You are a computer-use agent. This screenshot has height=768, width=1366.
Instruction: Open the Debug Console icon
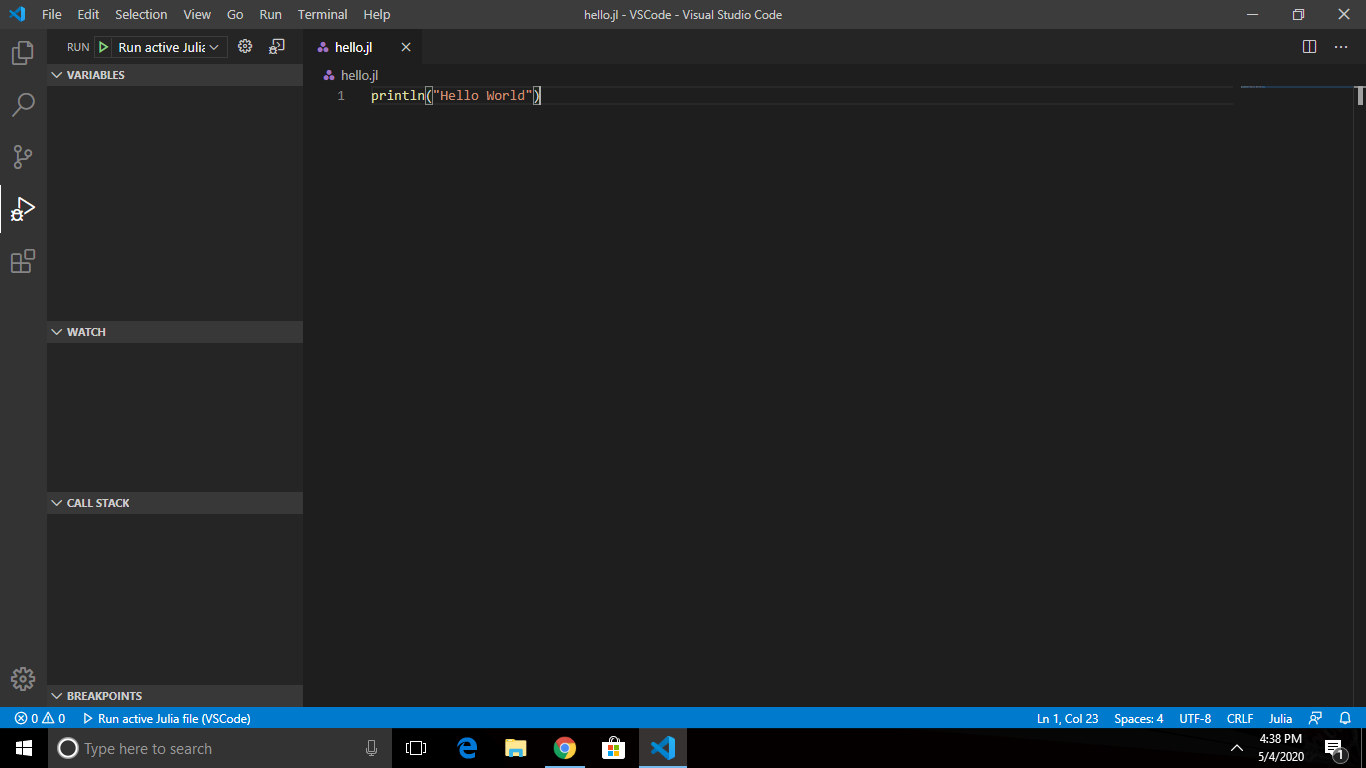pos(277,47)
